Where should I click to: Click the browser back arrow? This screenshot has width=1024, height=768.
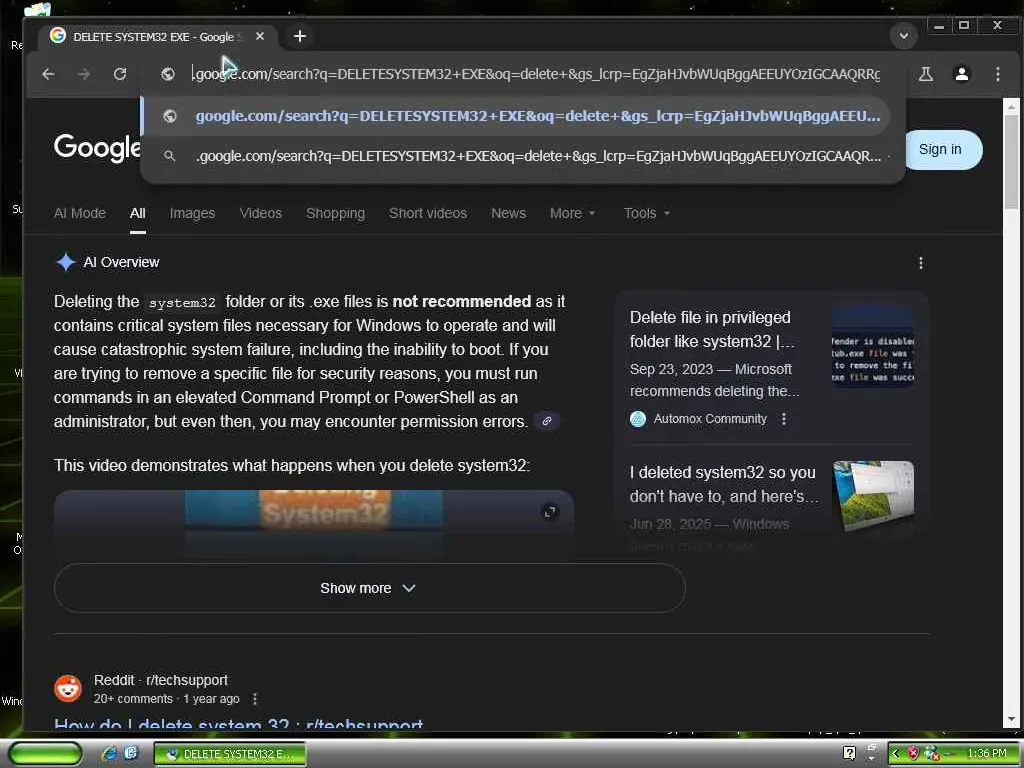48,74
